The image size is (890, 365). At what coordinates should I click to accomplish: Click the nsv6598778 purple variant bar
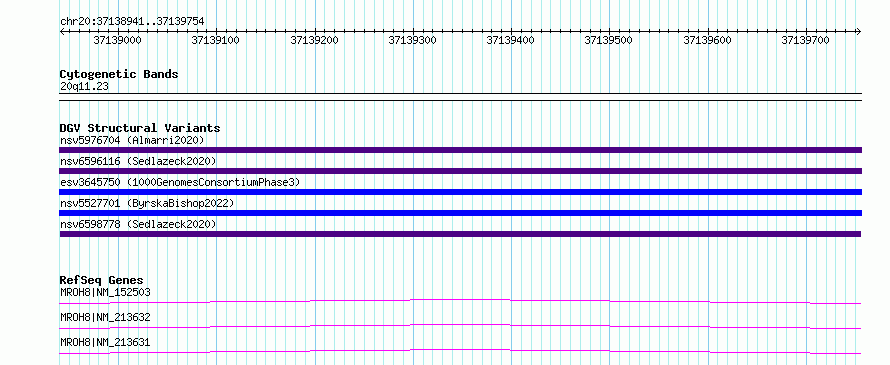(460, 234)
